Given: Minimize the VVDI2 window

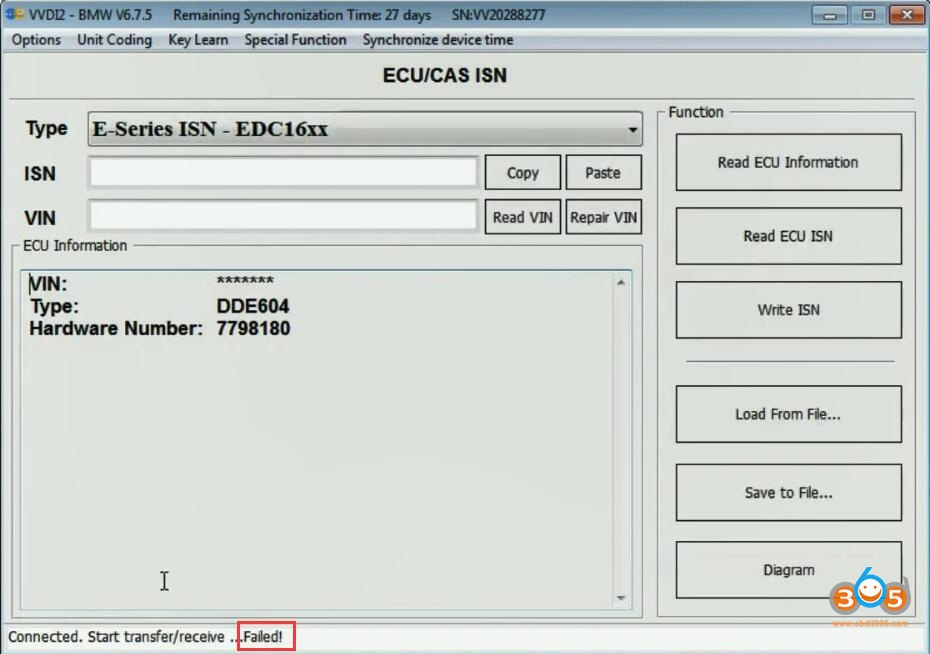Looking at the screenshot, I should (x=829, y=15).
